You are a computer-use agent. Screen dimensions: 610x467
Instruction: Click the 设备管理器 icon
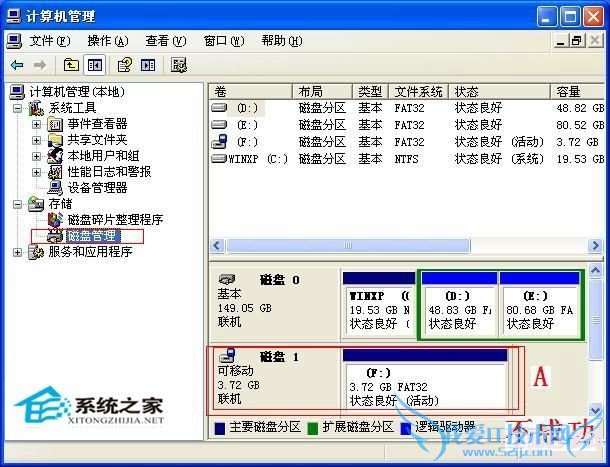tap(55, 188)
